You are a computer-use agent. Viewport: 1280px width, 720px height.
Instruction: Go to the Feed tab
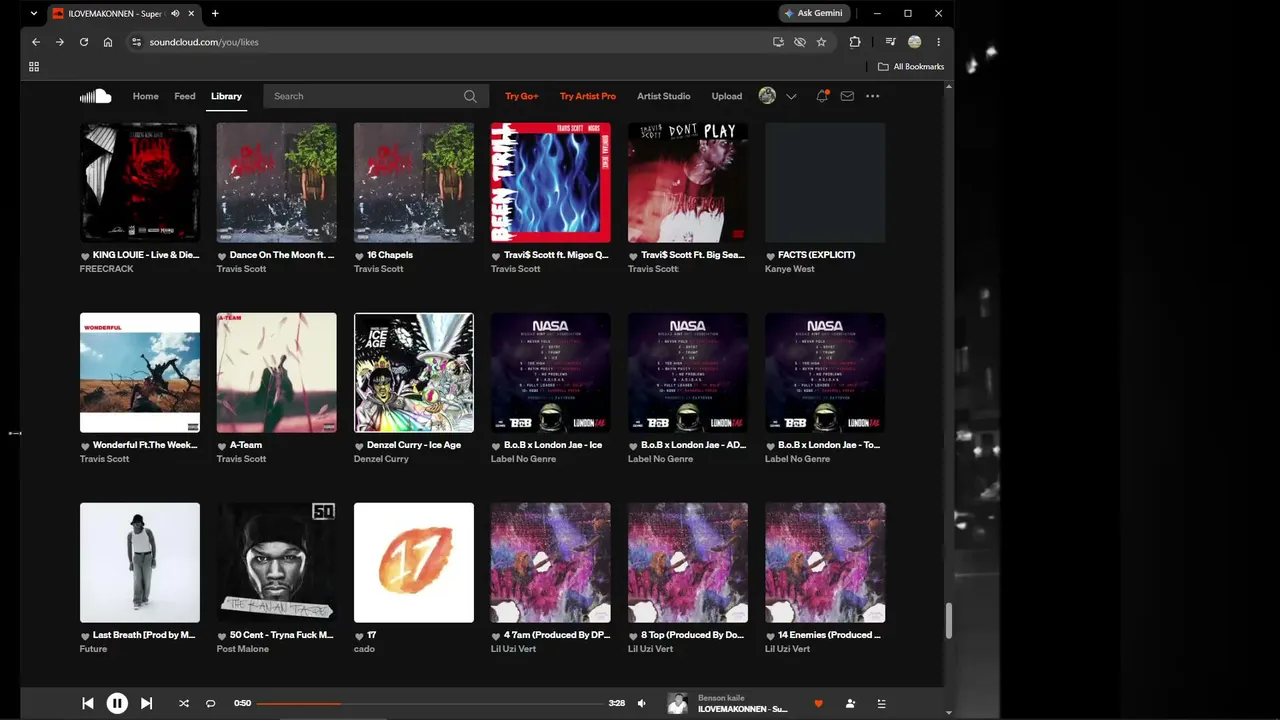click(185, 96)
